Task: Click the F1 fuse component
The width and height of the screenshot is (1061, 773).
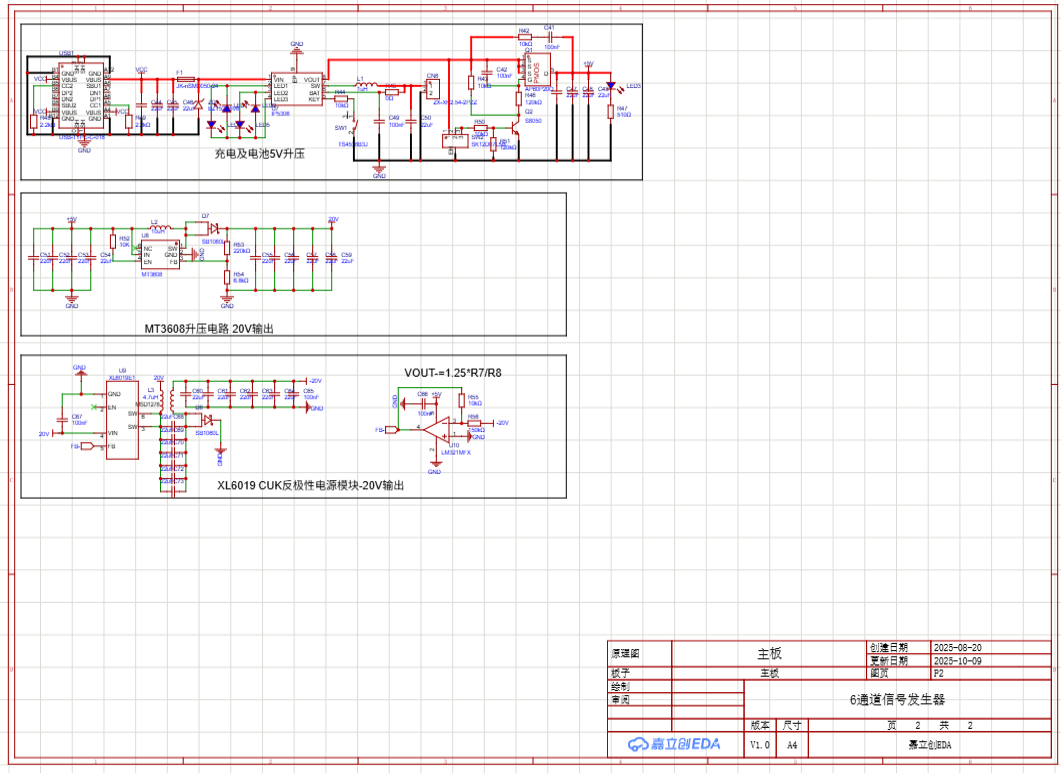Action: coord(184,79)
